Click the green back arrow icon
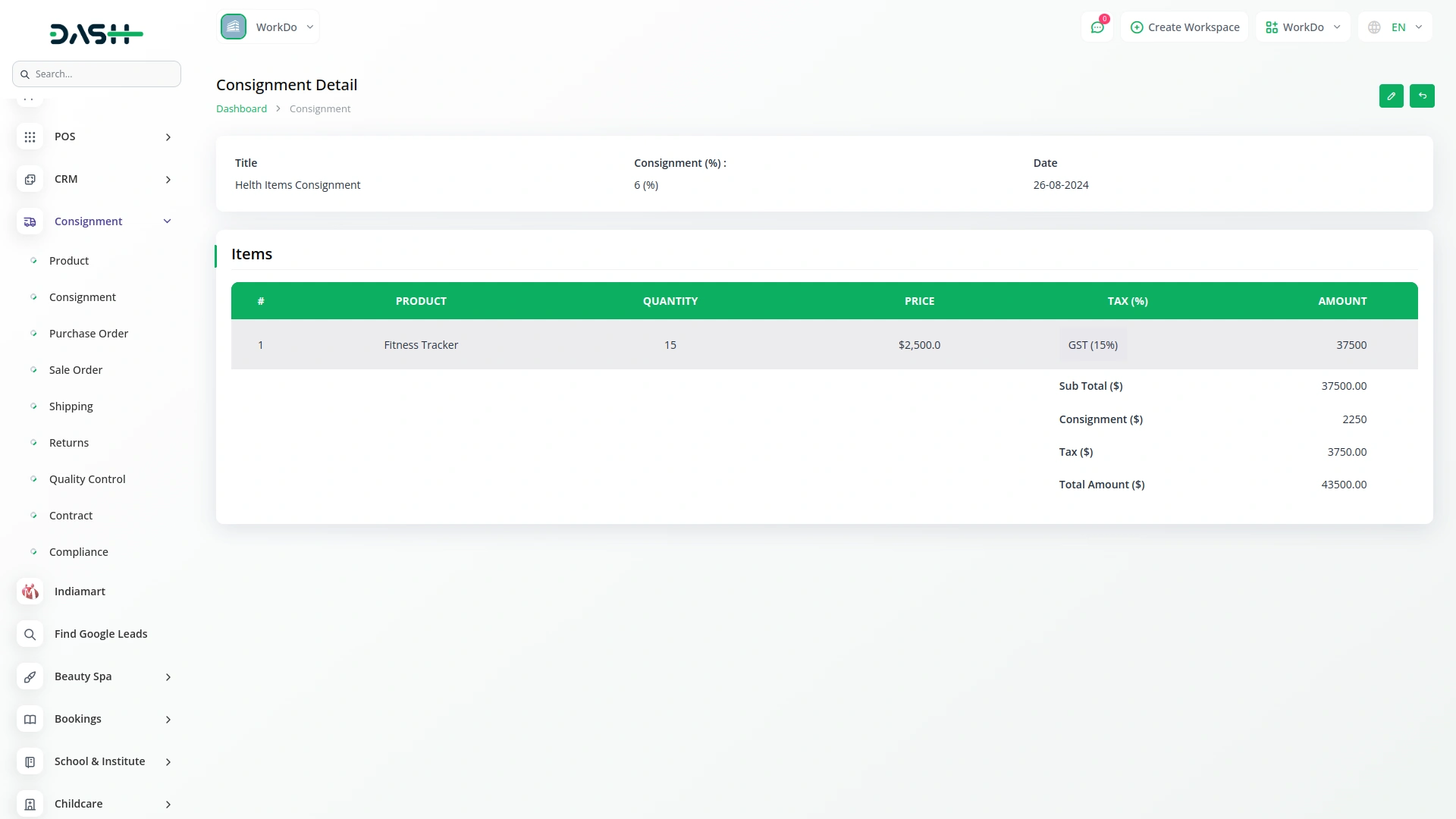This screenshot has width=1456, height=819. 1422,96
